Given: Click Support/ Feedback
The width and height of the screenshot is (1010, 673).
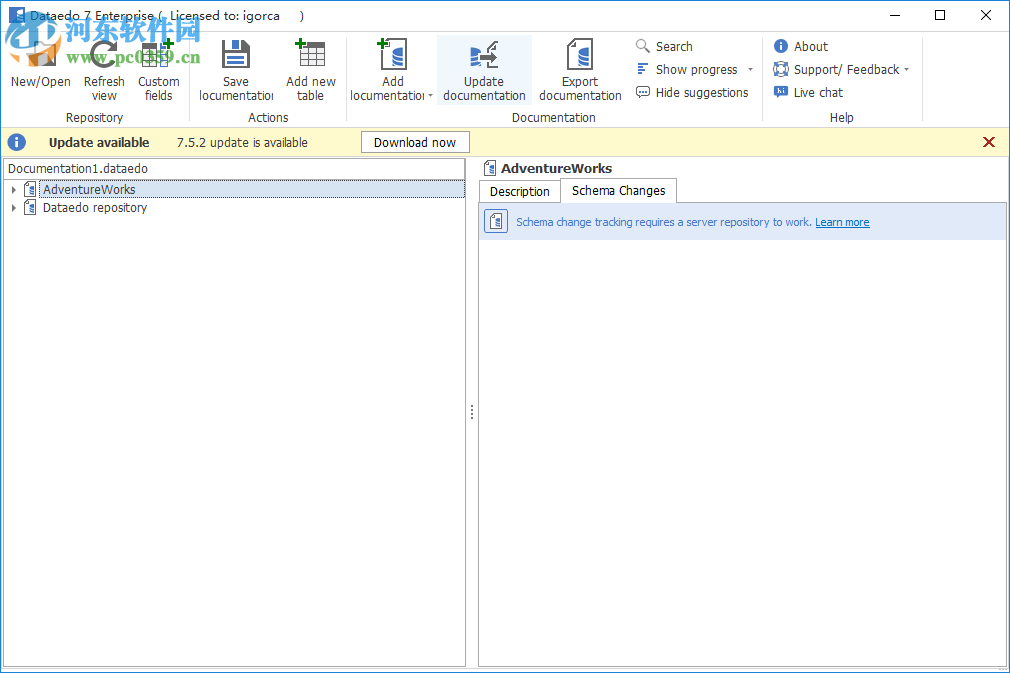Looking at the screenshot, I should (836, 70).
